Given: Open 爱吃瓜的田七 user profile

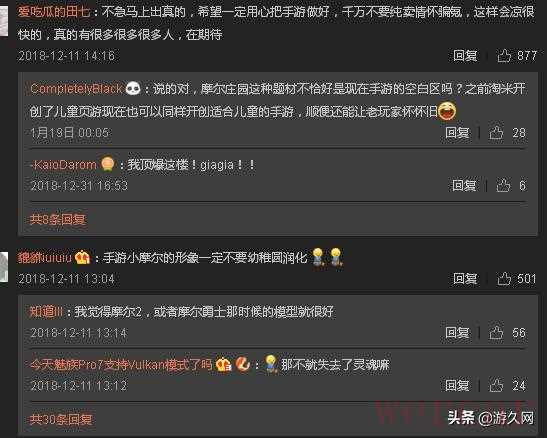Looking at the screenshot, I should tap(54, 13).
